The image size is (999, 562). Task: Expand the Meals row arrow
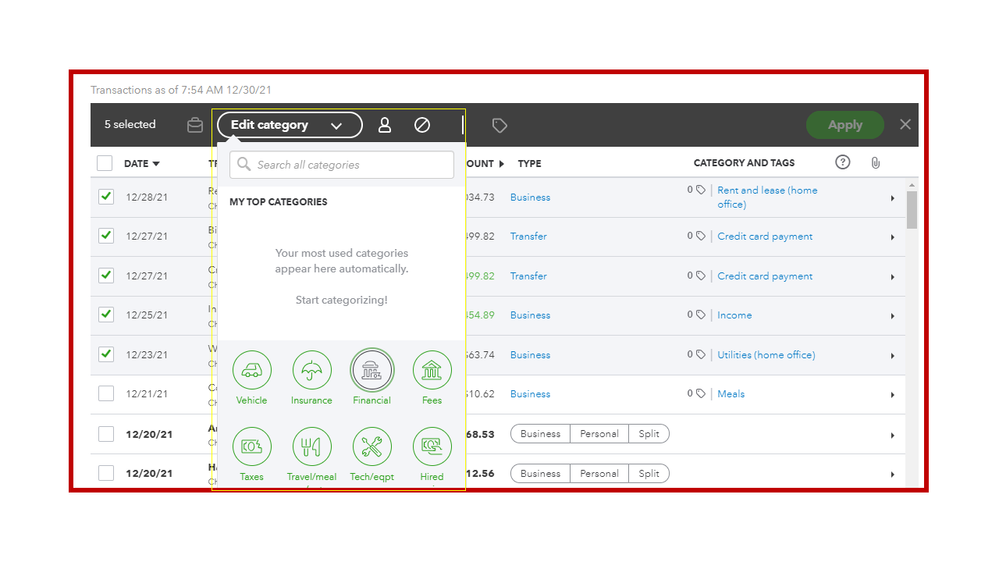pyautogui.click(x=893, y=395)
